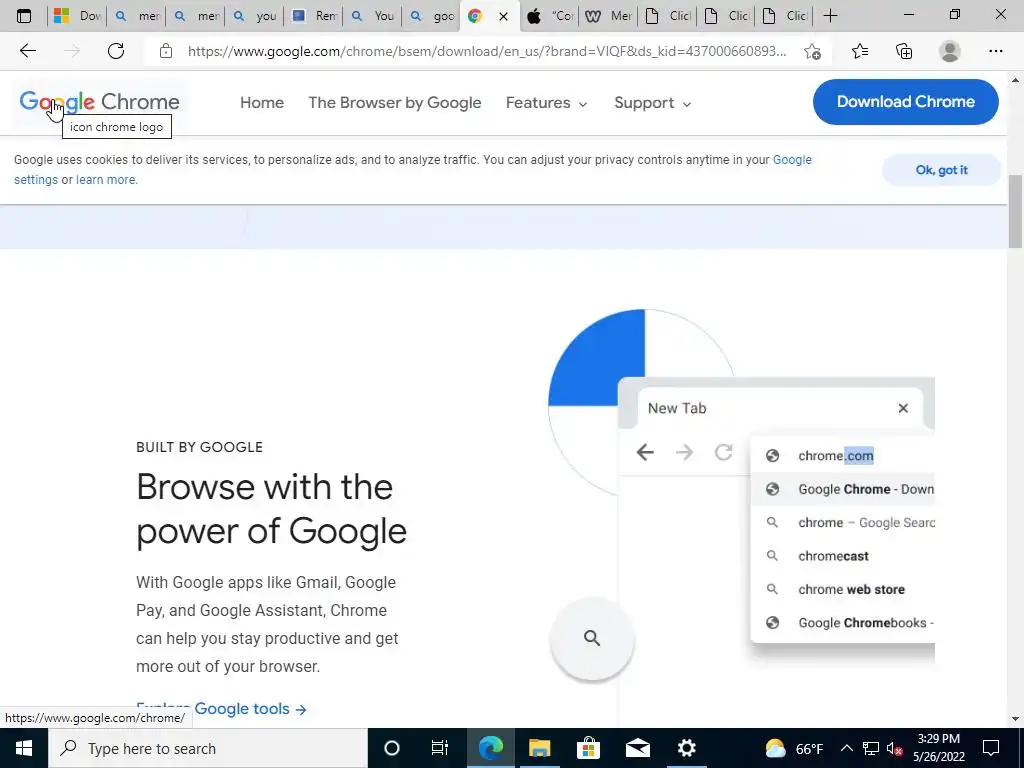The image size is (1024, 768).
Task: Click the browser back arrow
Action: pos(27,51)
